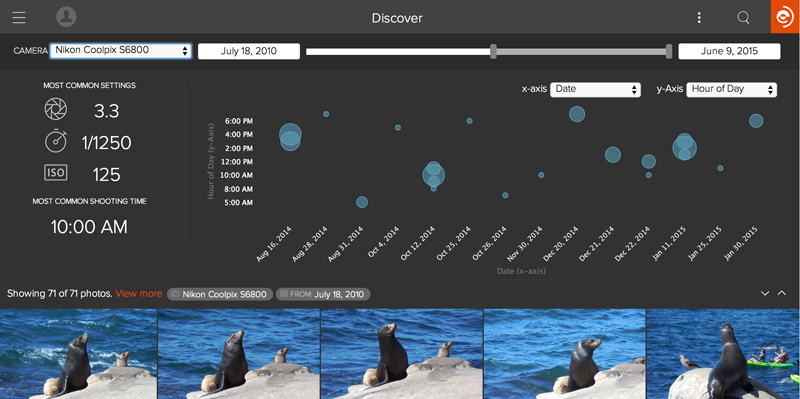
Task: Click the ISO icon
Action: [56, 173]
